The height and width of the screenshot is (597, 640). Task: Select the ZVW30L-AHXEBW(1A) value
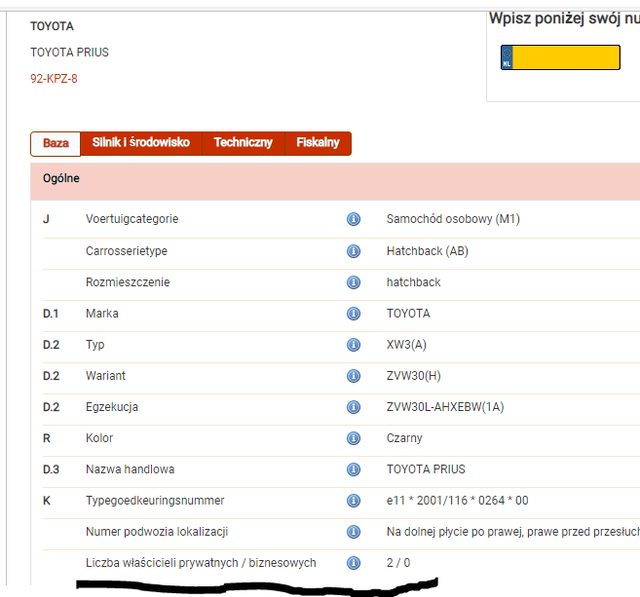click(x=445, y=407)
